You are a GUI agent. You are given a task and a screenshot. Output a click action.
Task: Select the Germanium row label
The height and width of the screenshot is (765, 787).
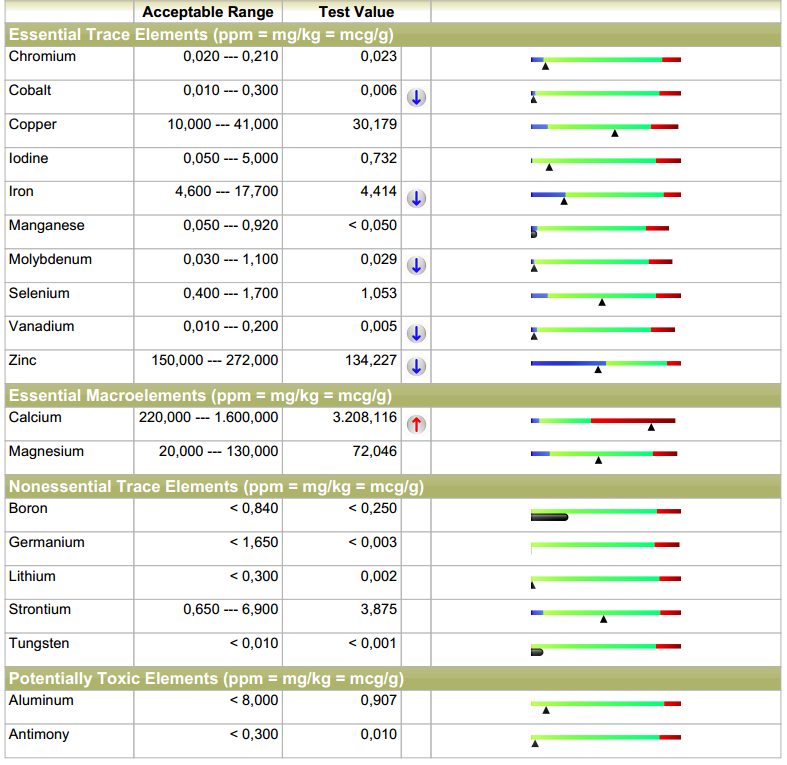[47, 542]
